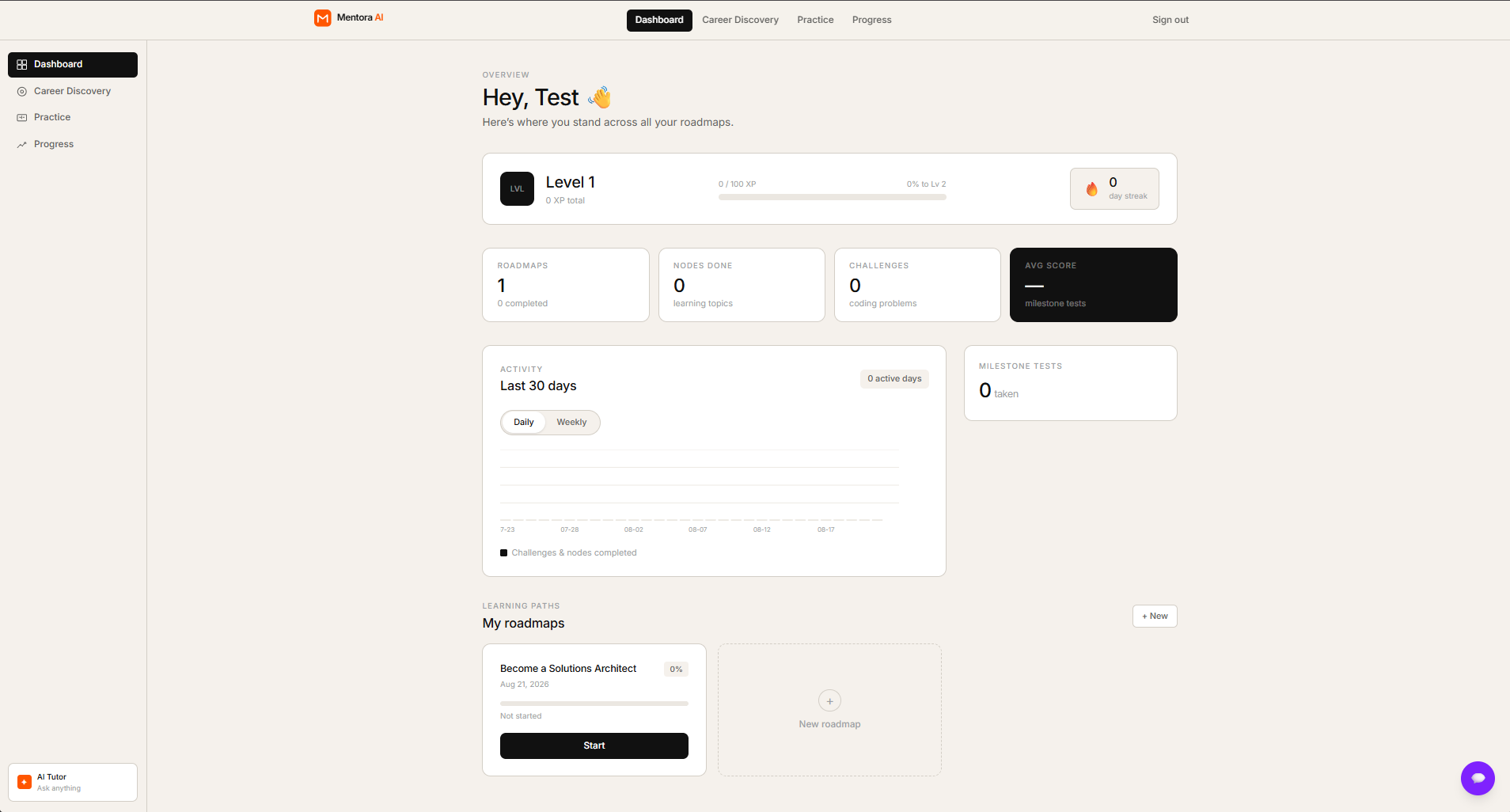Open Practice in top navigation
The width and height of the screenshot is (1510, 812).
pos(815,21)
